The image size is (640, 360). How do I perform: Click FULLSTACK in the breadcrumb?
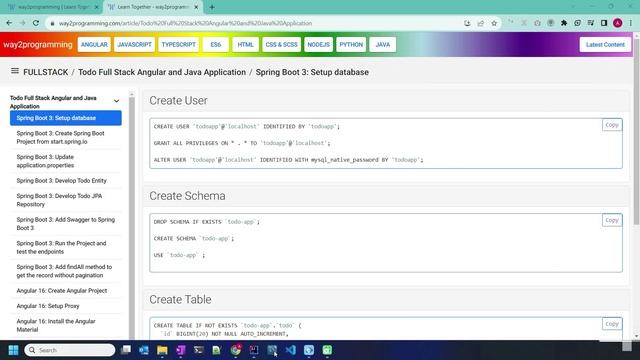(x=46, y=72)
